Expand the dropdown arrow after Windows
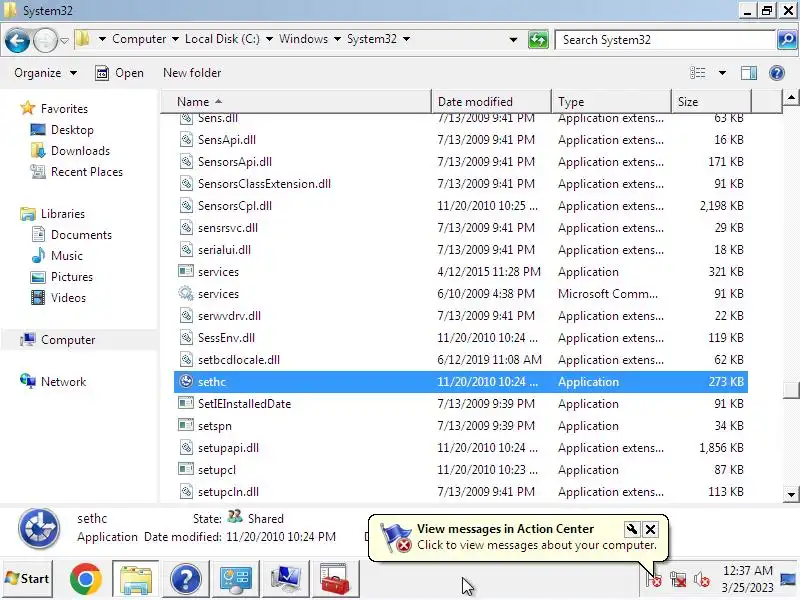Image resolution: width=800 pixels, height=600 pixels. click(x=337, y=39)
